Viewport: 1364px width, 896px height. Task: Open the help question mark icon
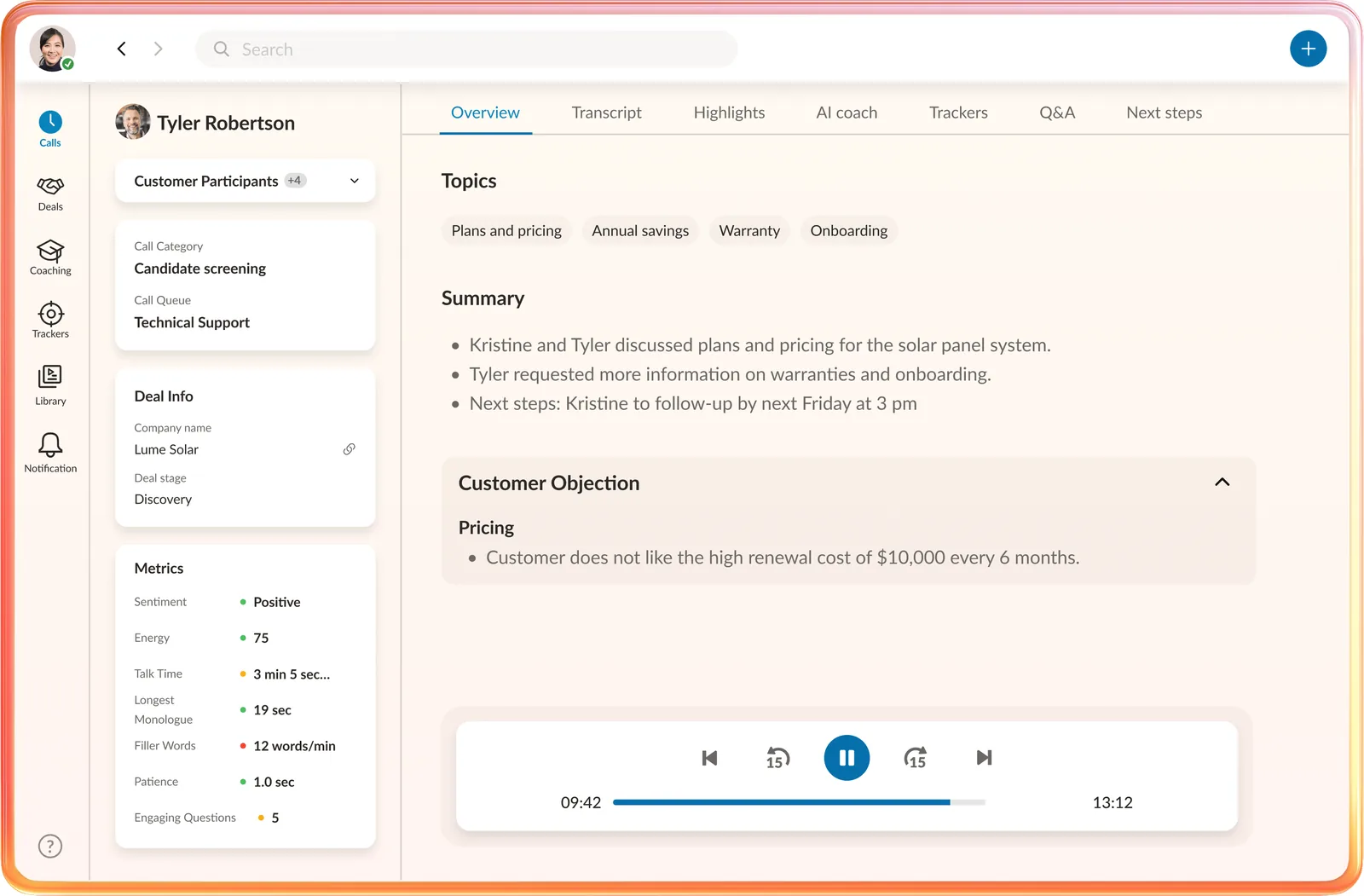(x=50, y=846)
